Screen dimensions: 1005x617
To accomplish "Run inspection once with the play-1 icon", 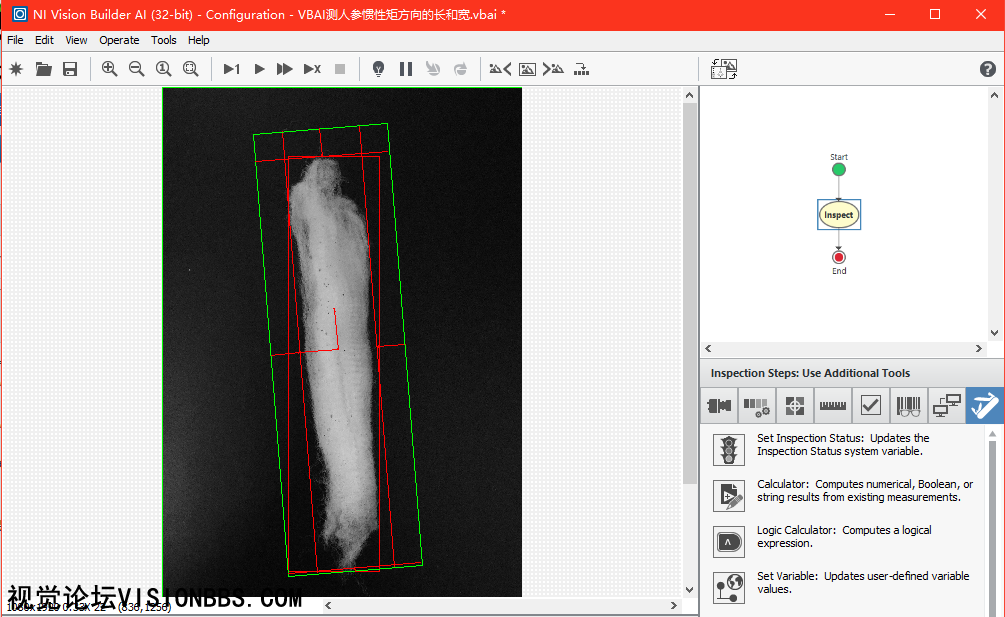I will coord(231,69).
